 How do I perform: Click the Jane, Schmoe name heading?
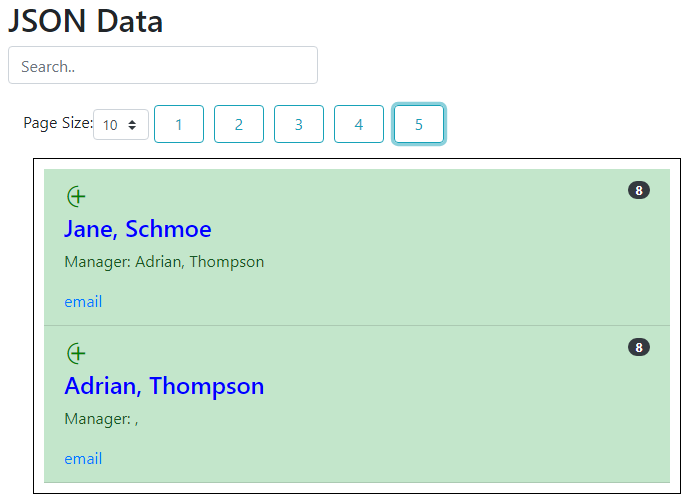click(x=138, y=229)
